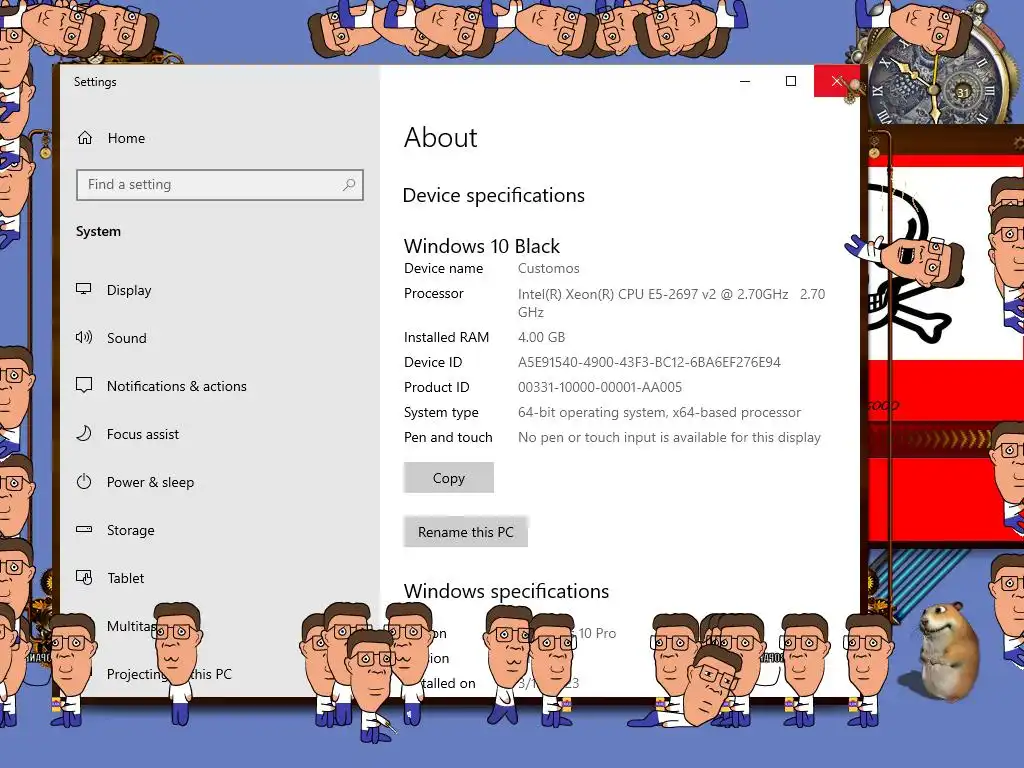Click the Sound speaker icon

[x=84, y=338]
